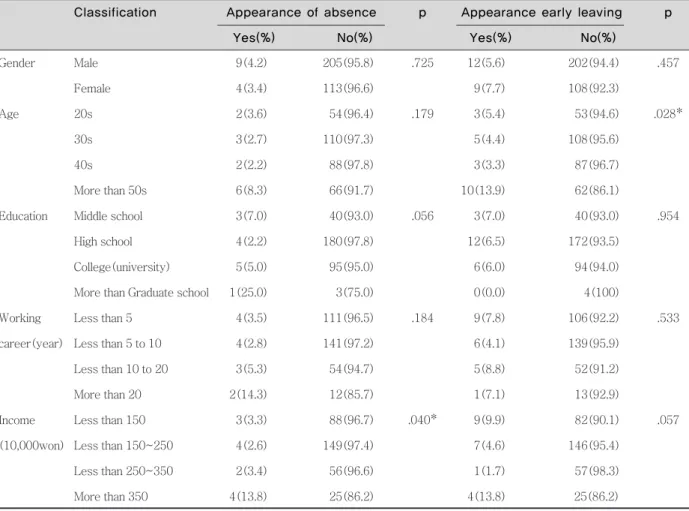
Task: Click the p-value '.057' for Income
Action: (x=668, y=420)
